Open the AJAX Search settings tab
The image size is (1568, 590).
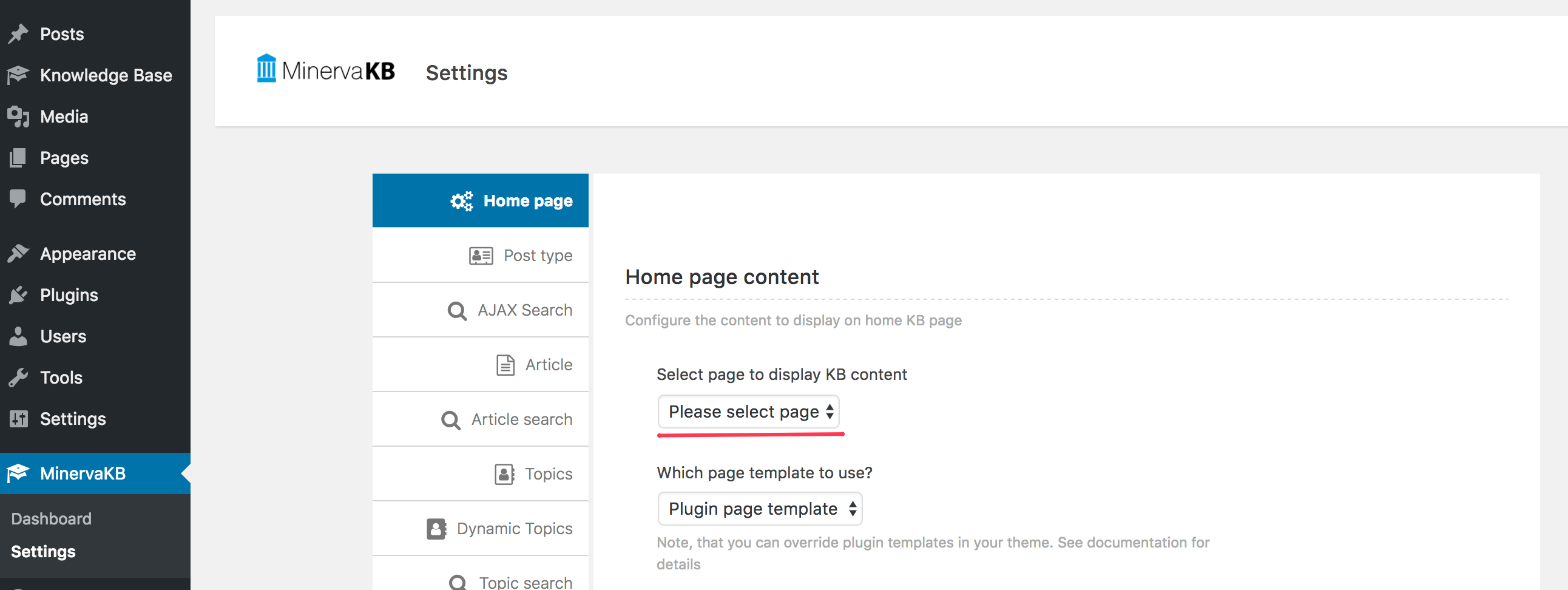coord(511,310)
